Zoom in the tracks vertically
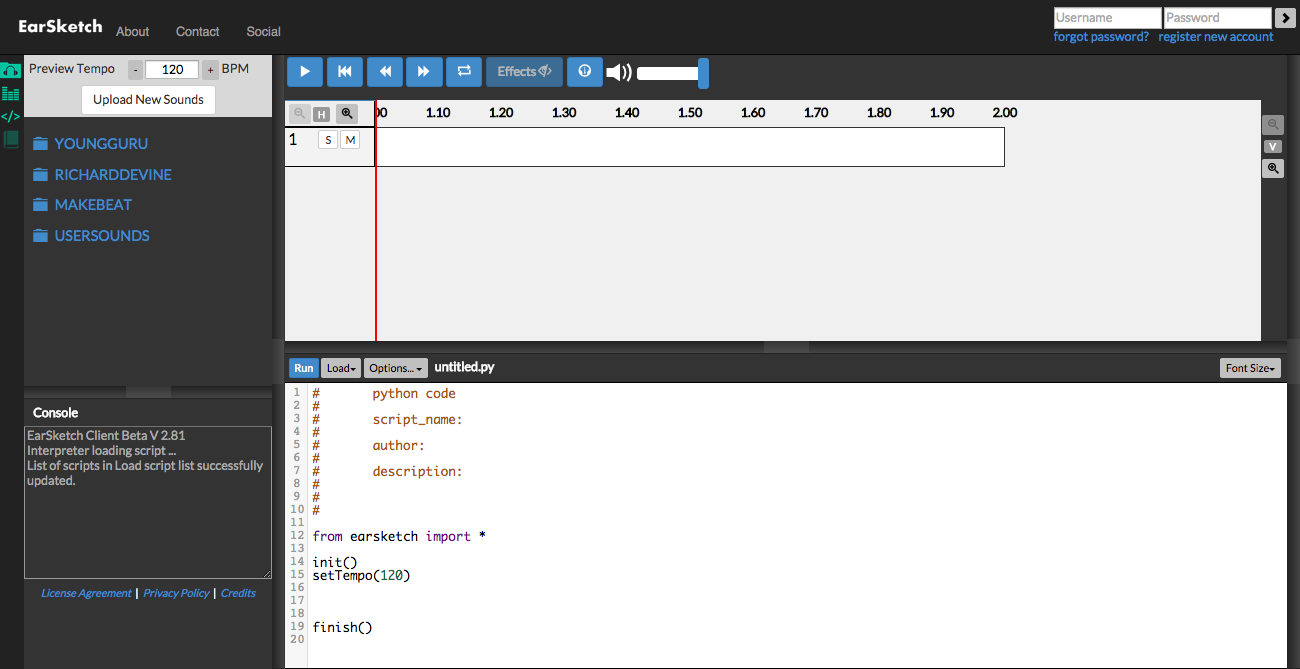This screenshot has width=1300, height=669. (x=1273, y=169)
